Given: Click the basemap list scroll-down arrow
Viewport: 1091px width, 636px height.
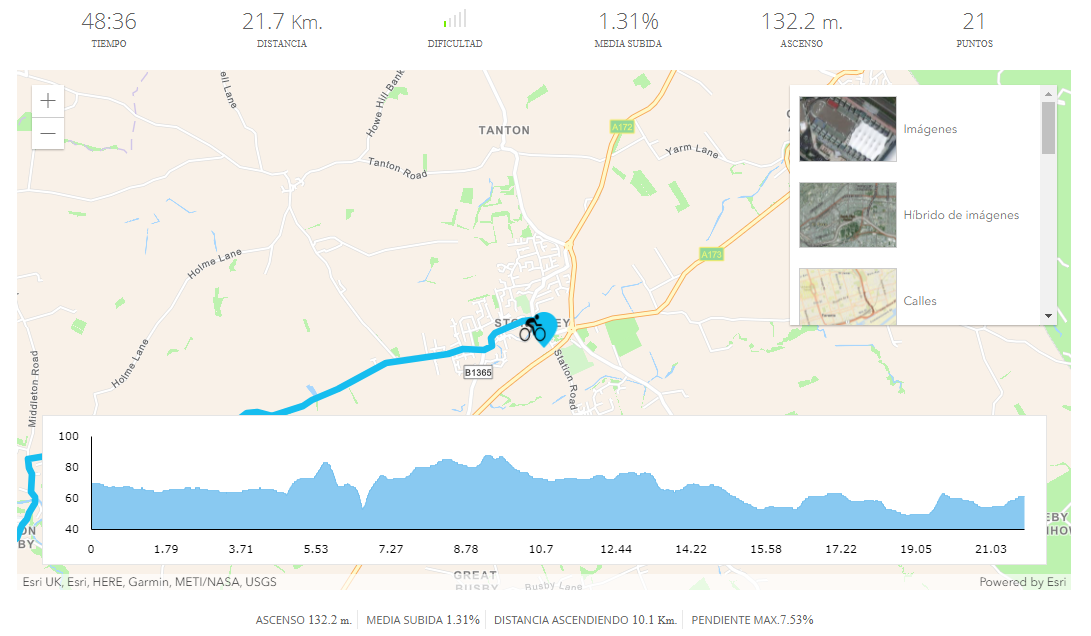Looking at the screenshot, I should tap(1049, 316).
